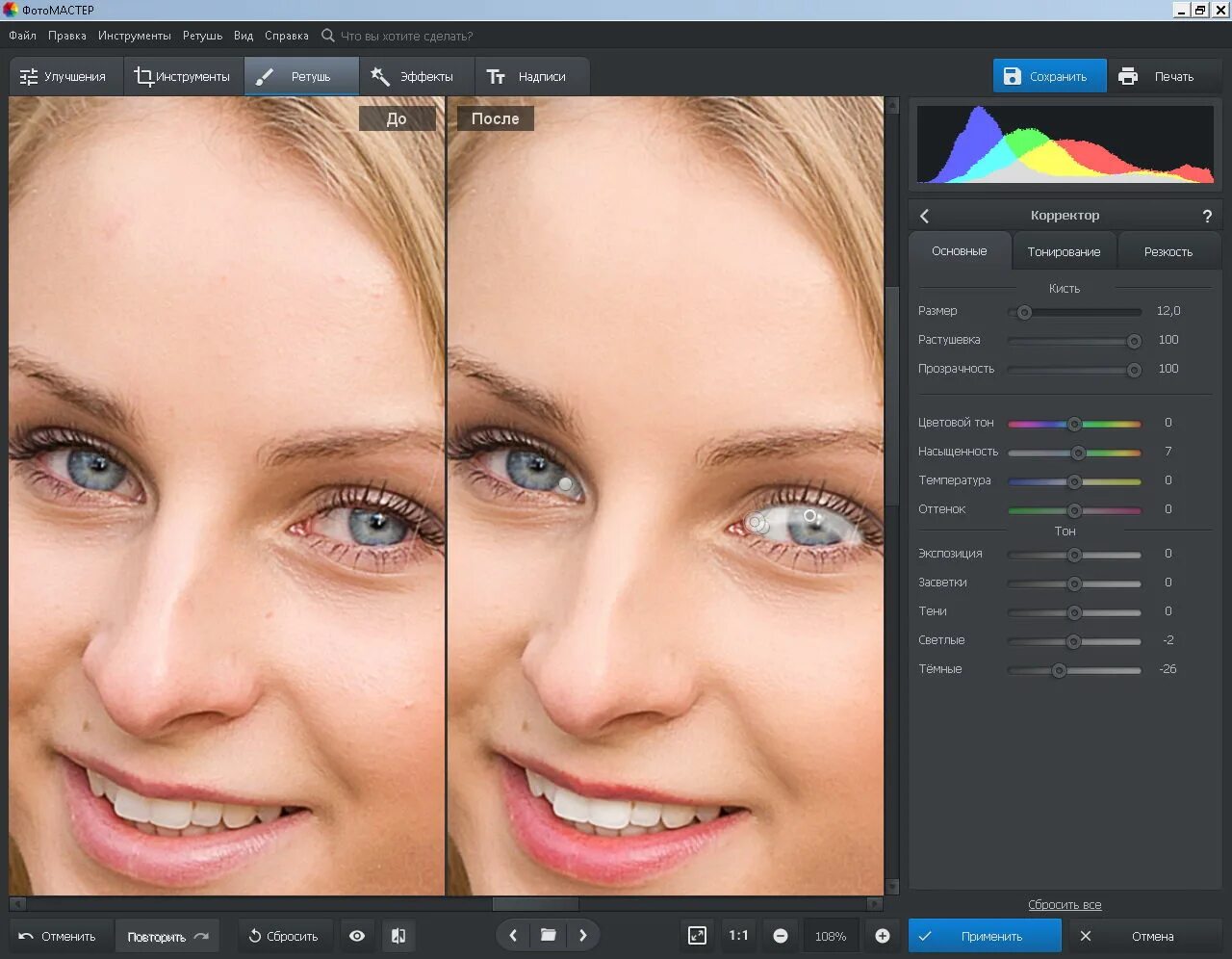Click the Насыщенность value 7
This screenshot has height=959, width=1232.
[x=1168, y=452]
